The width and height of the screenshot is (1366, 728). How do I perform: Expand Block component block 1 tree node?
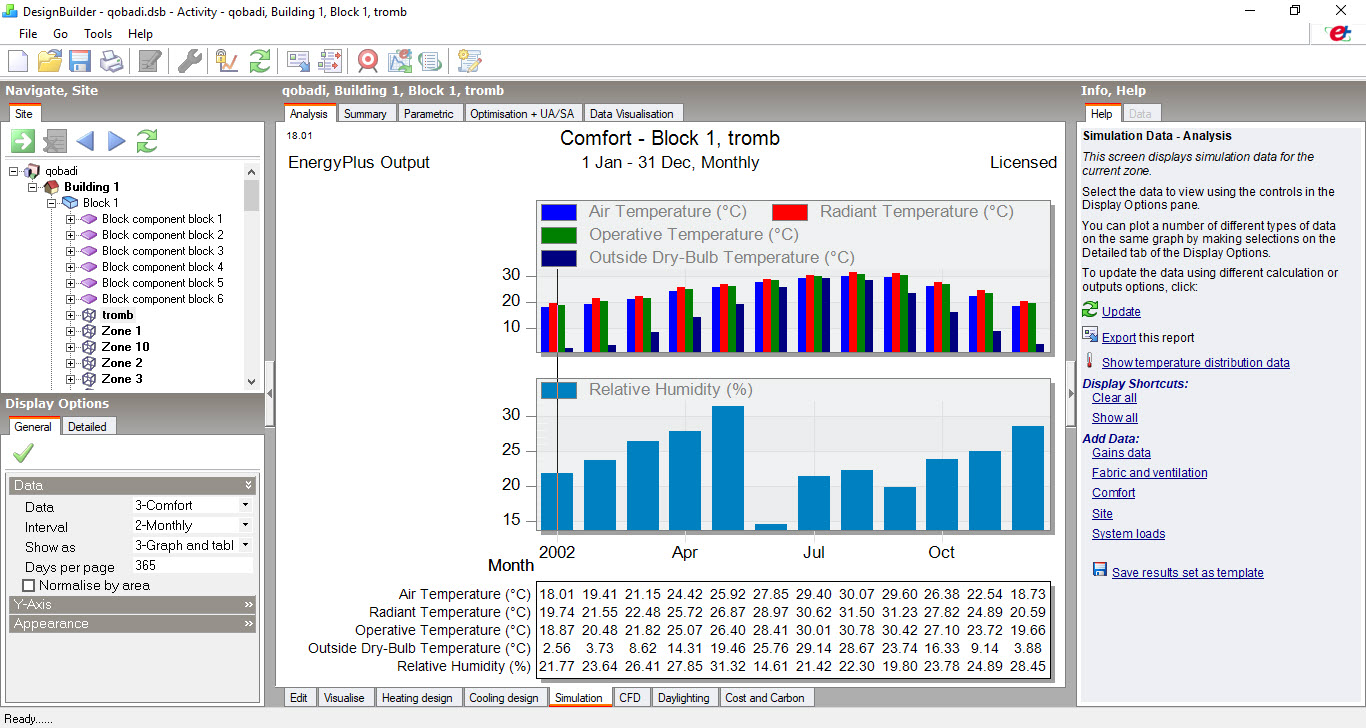click(x=71, y=219)
